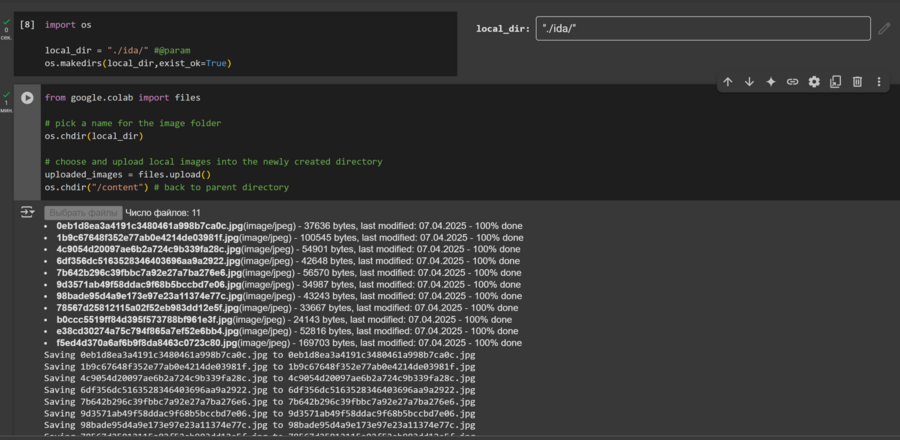Viewport: 900px width, 440px height.
Task: Move cell up with the up arrow
Action: point(728,82)
